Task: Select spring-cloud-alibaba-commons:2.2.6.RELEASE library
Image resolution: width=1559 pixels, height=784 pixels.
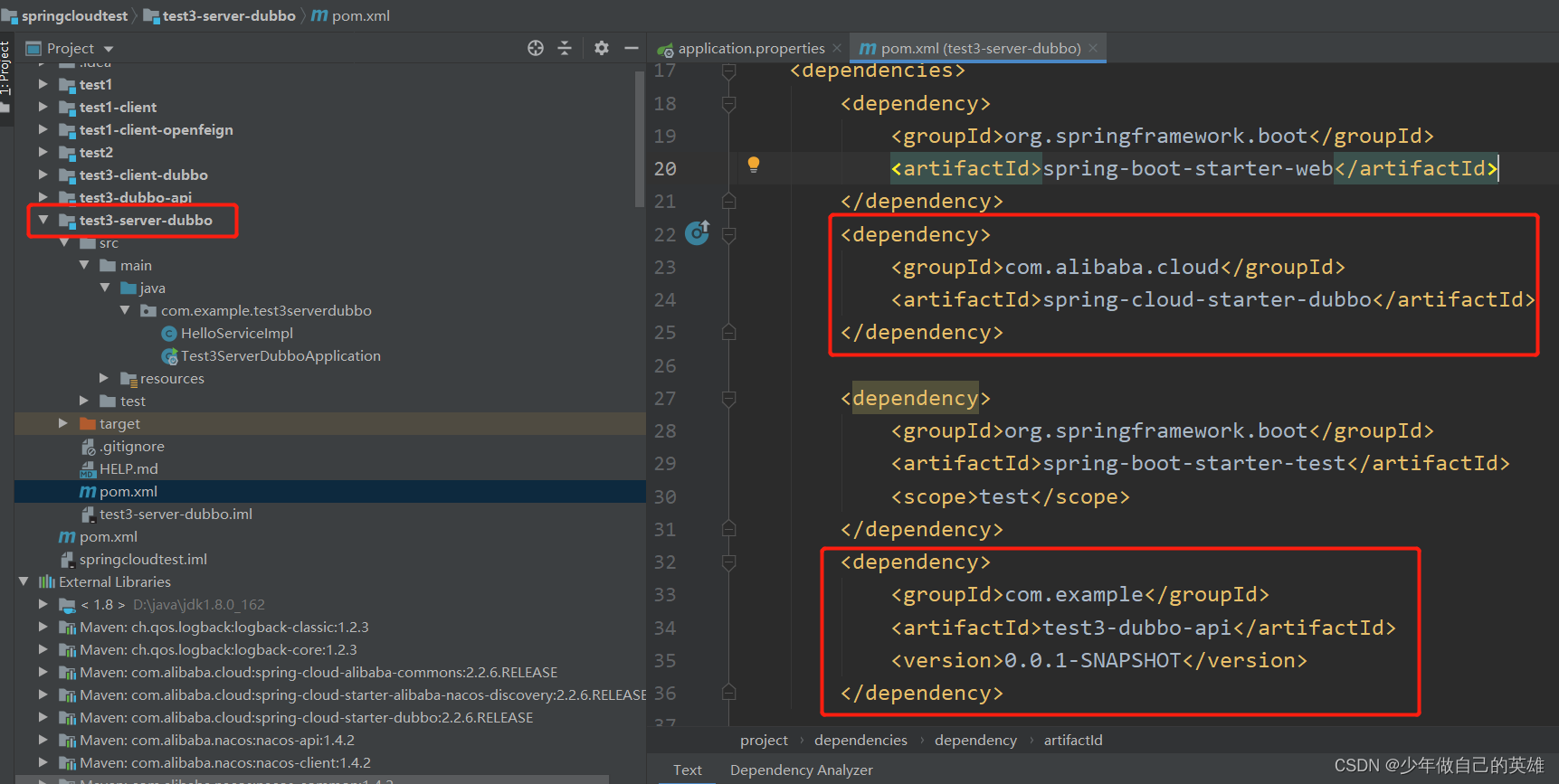Action: [318, 672]
